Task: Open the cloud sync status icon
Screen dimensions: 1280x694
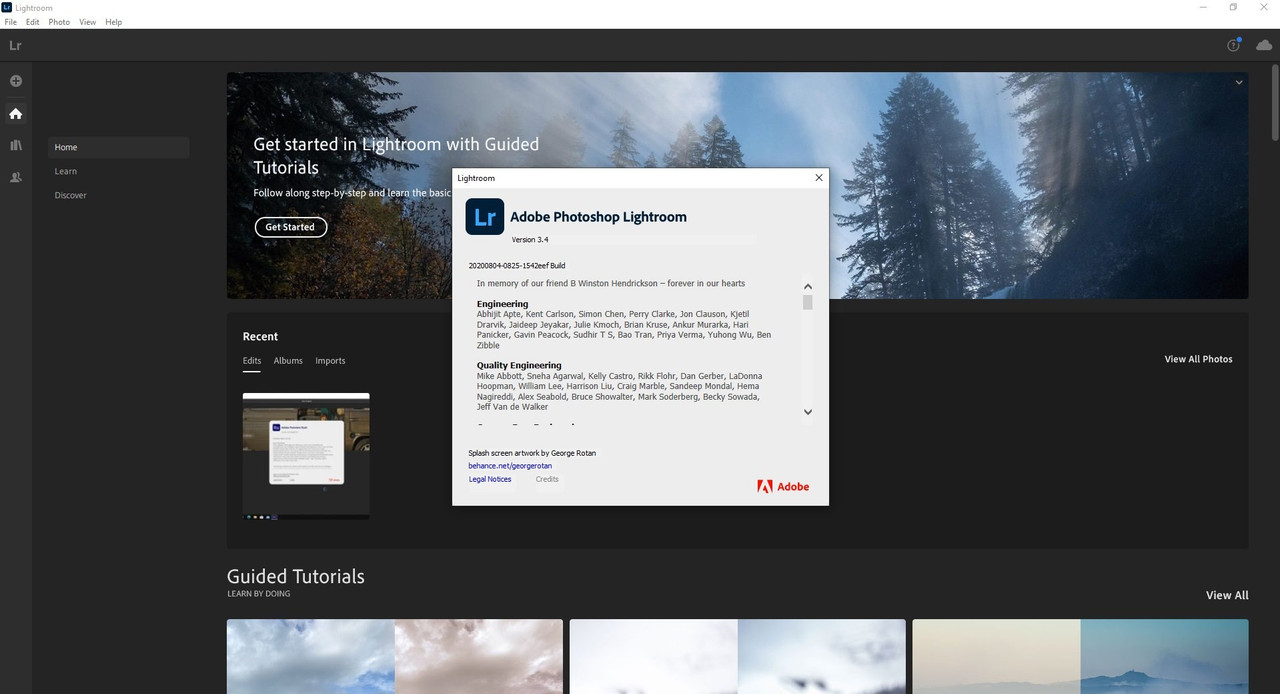Action: tap(1264, 45)
